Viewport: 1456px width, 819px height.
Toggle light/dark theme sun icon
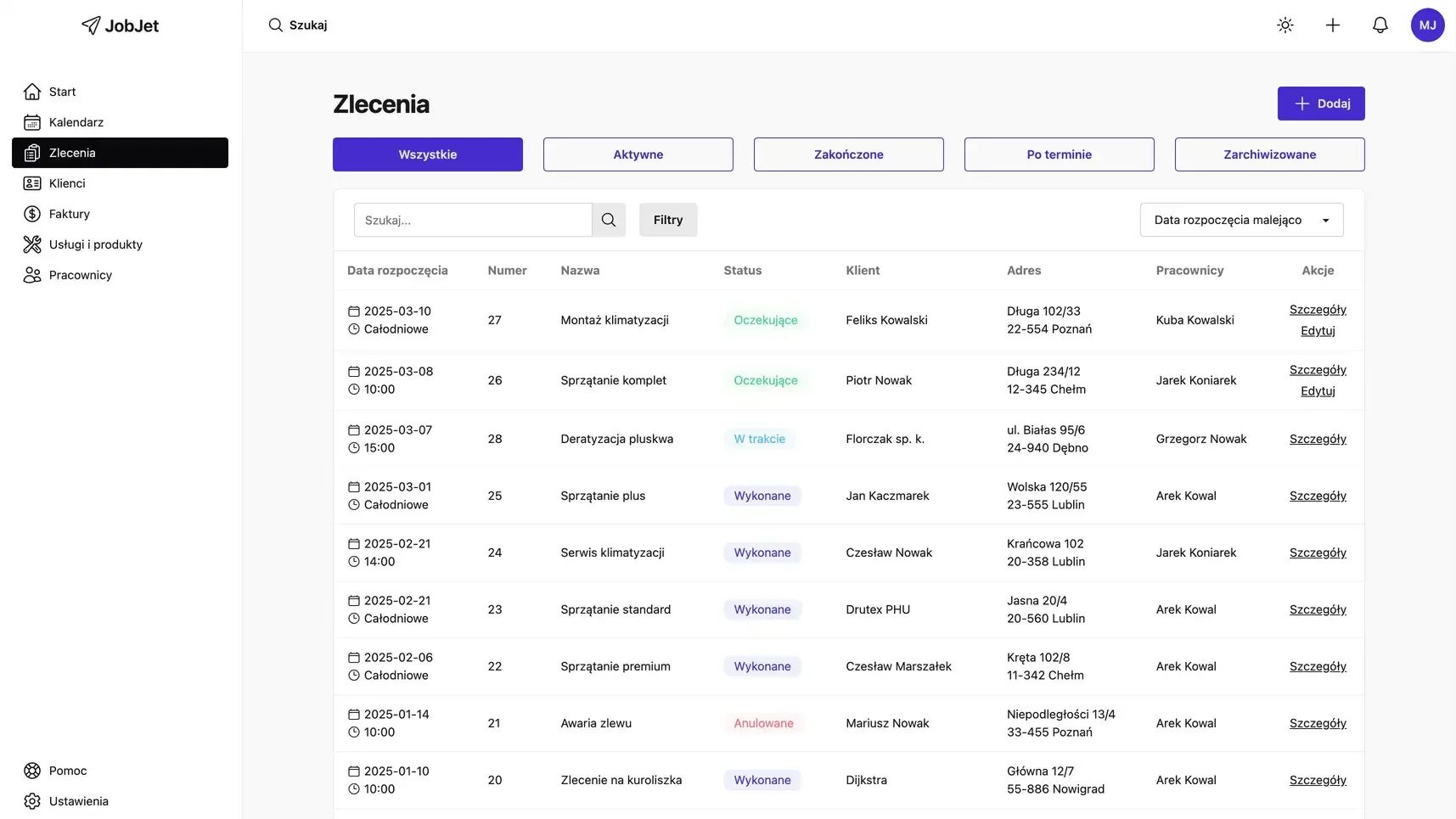coord(1285,25)
